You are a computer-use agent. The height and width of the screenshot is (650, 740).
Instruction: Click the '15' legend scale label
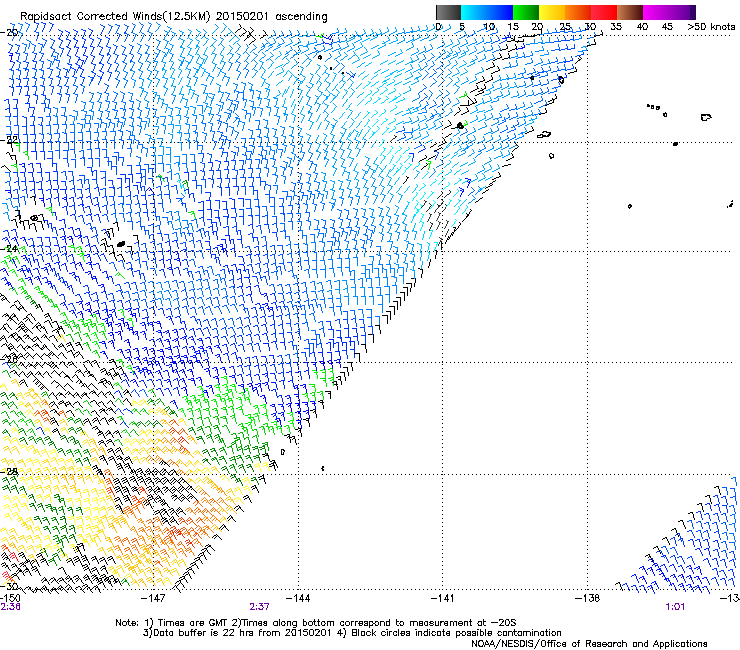[513, 26]
